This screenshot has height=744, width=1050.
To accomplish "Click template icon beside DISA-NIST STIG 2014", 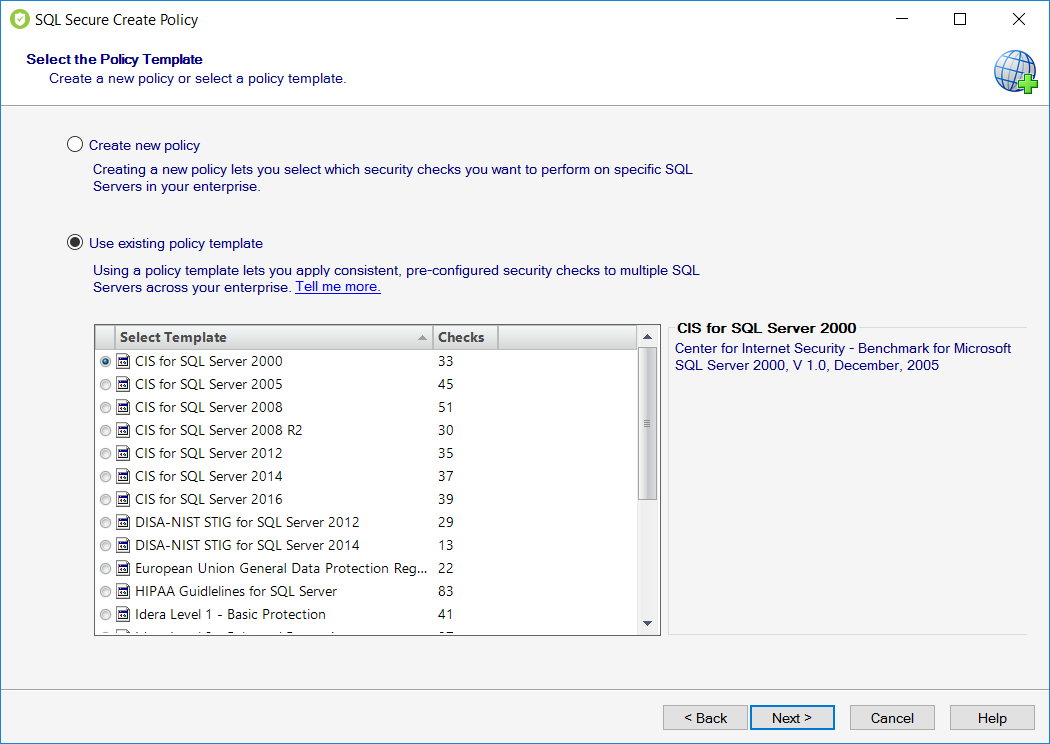I will [x=123, y=545].
